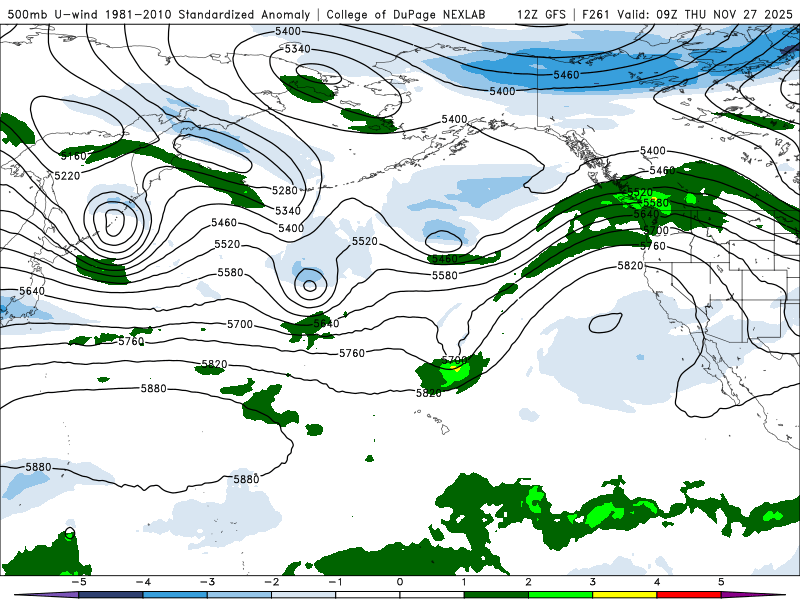Select the pale blue -2 to -1 color bar segment

[304, 595]
